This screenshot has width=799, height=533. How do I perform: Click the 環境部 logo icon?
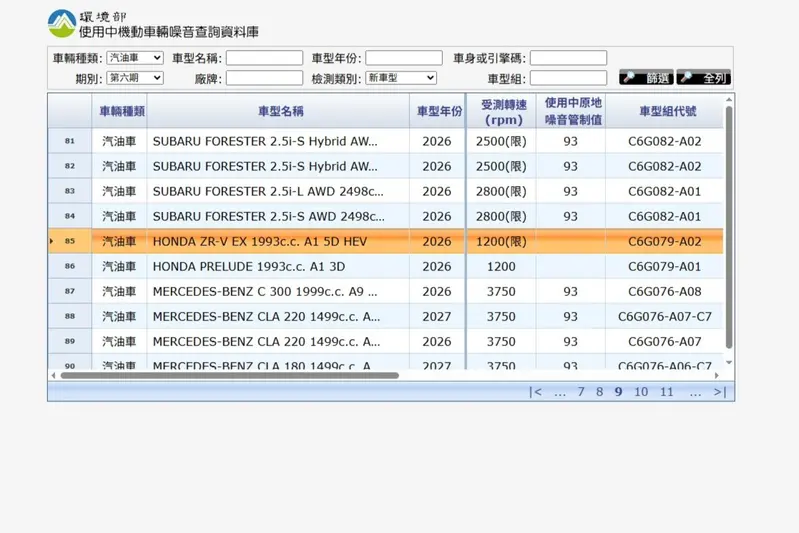[62, 23]
